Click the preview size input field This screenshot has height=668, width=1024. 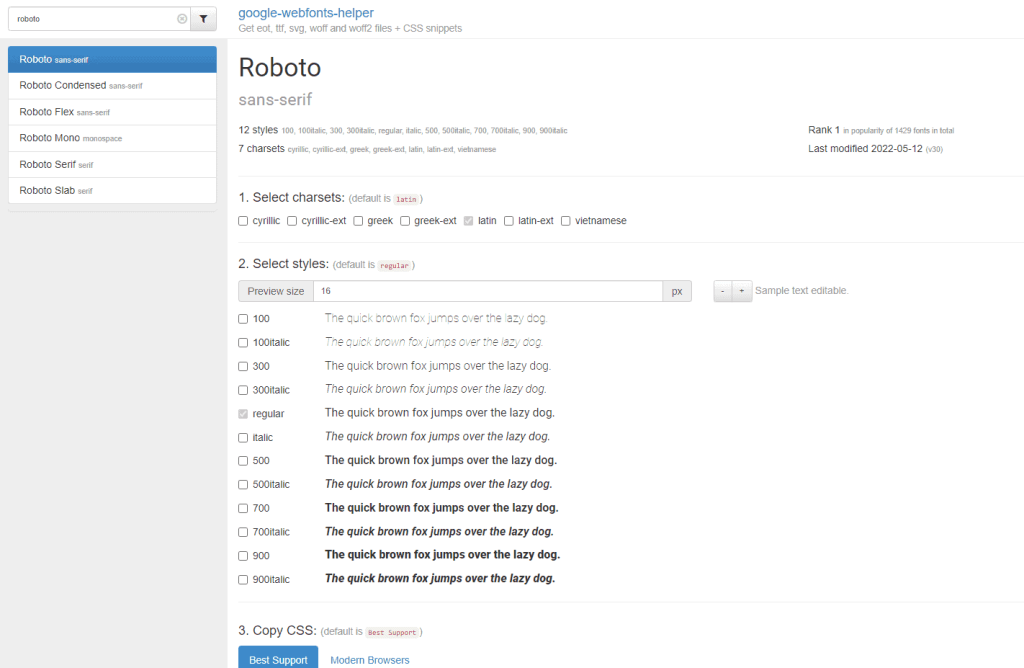pyautogui.click(x=488, y=291)
